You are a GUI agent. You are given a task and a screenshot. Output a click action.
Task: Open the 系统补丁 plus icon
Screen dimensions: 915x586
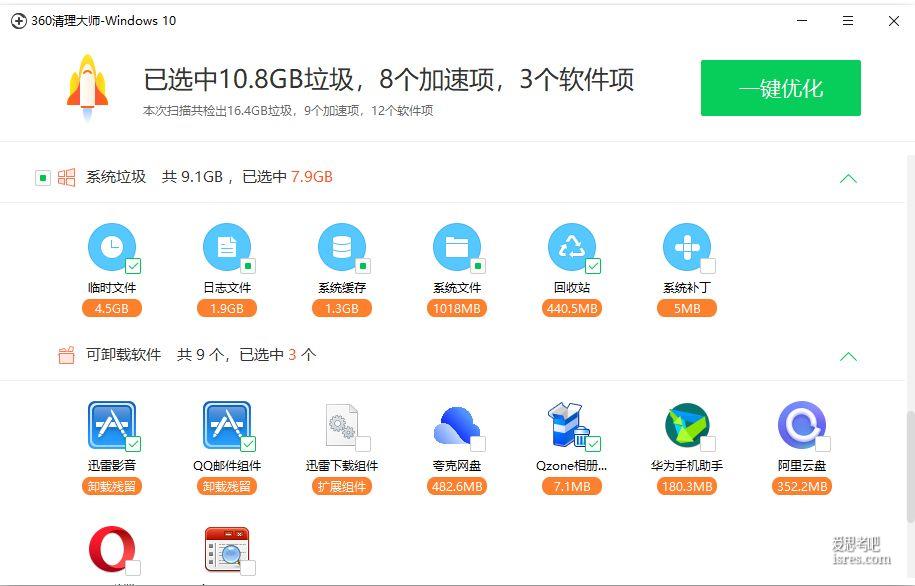[x=687, y=247]
